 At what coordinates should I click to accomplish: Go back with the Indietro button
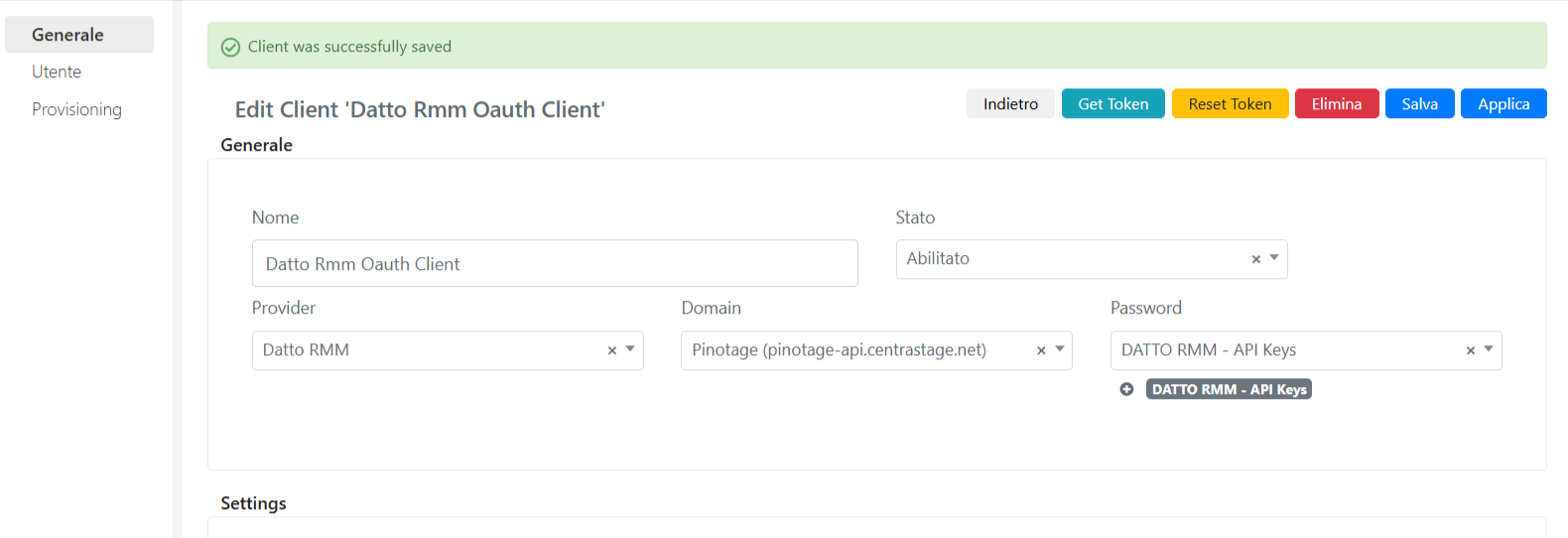[x=1010, y=104]
